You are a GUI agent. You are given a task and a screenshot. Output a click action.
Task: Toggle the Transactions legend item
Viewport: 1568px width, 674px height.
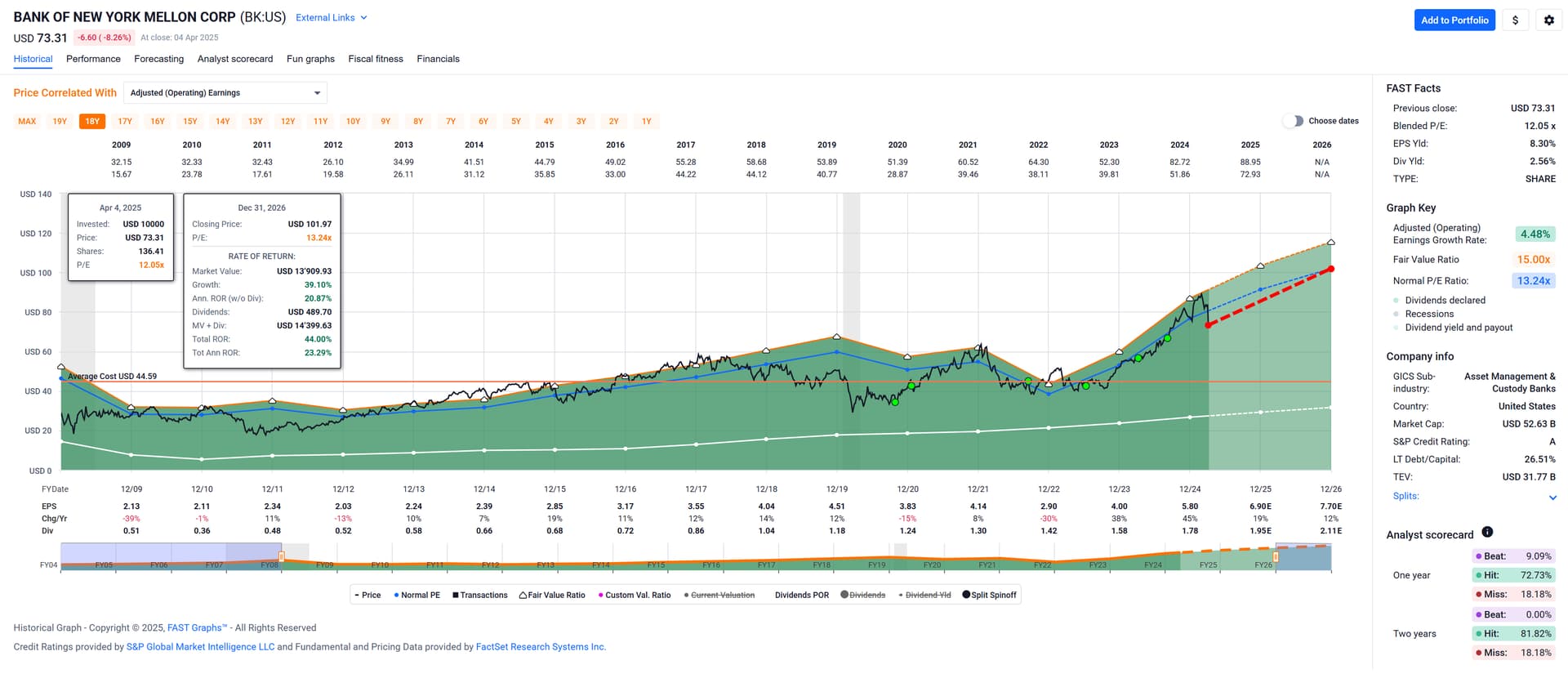point(479,595)
